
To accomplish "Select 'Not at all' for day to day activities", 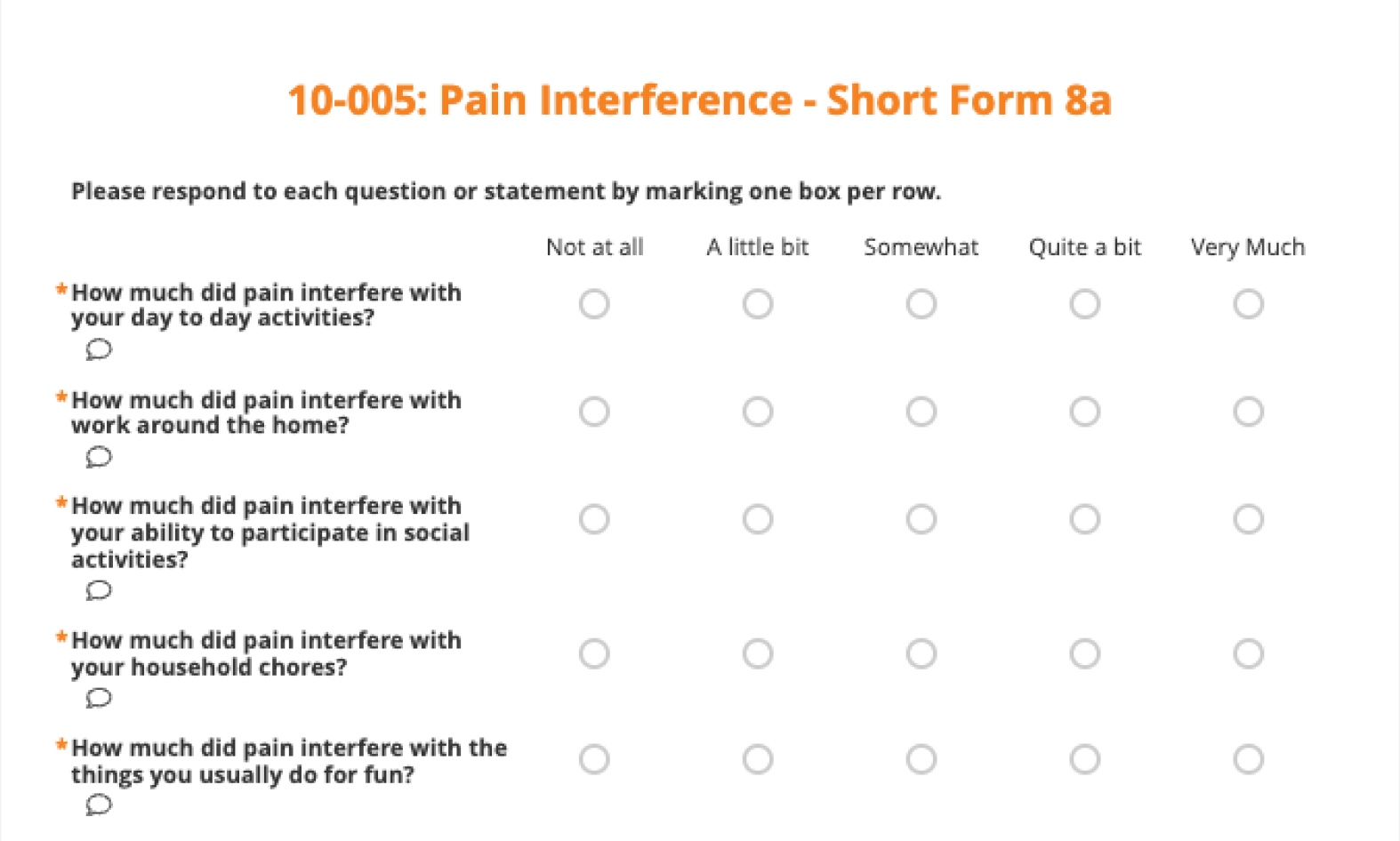I will coord(594,304).
